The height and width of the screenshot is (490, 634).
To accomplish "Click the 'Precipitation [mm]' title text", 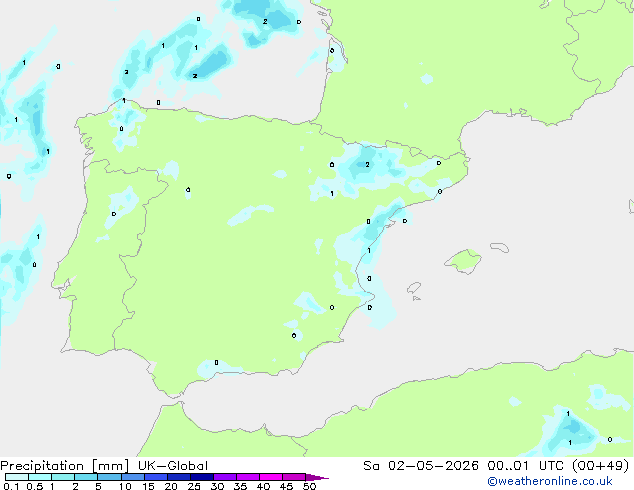I will pyautogui.click(x=64, y=466).
